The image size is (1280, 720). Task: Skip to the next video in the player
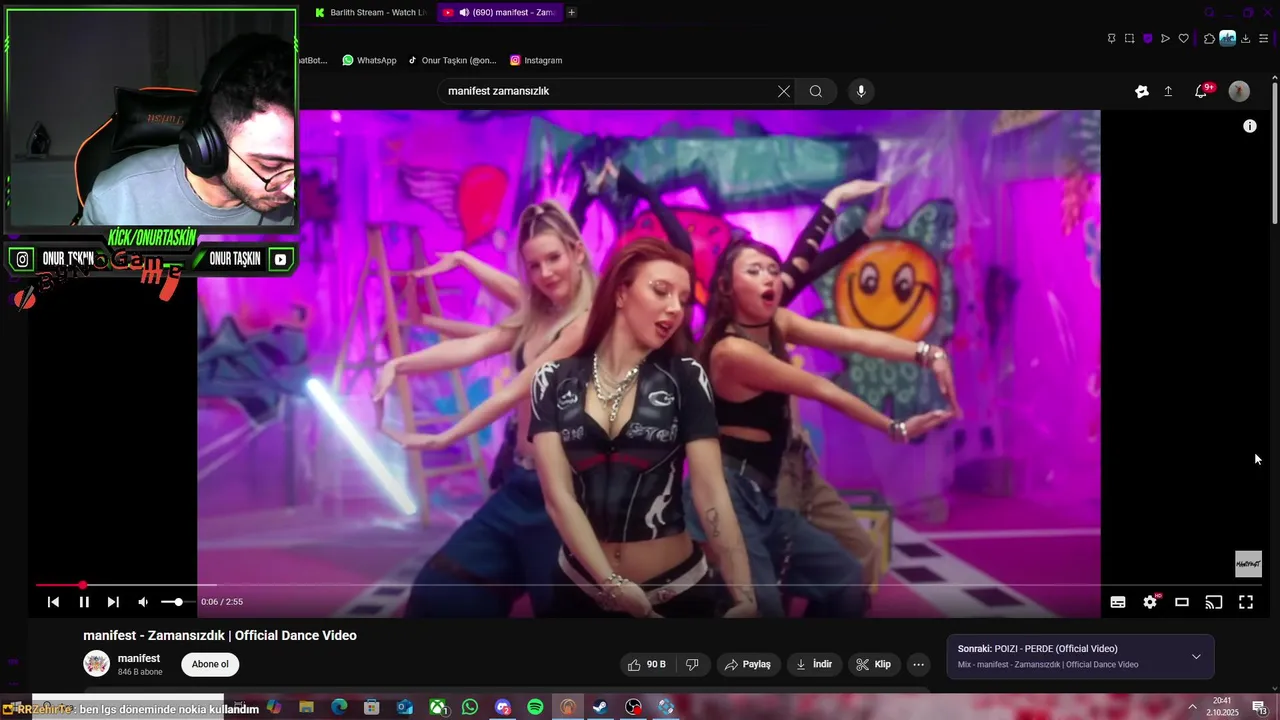pos(113,602)
